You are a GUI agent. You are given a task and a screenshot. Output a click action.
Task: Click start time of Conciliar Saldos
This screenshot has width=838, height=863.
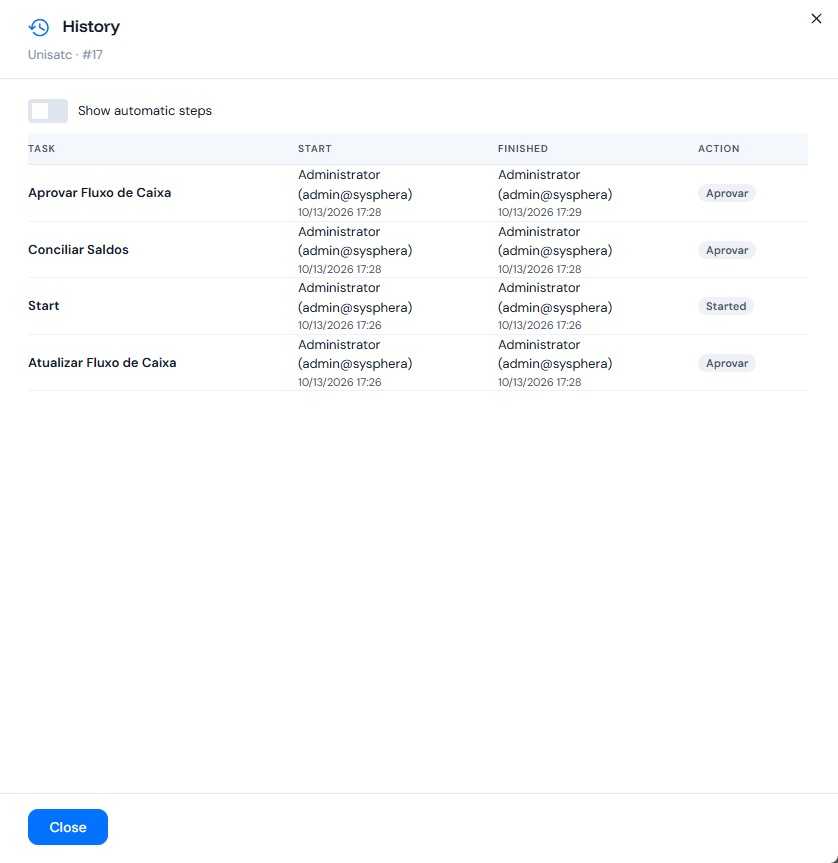tap(339, 269)
